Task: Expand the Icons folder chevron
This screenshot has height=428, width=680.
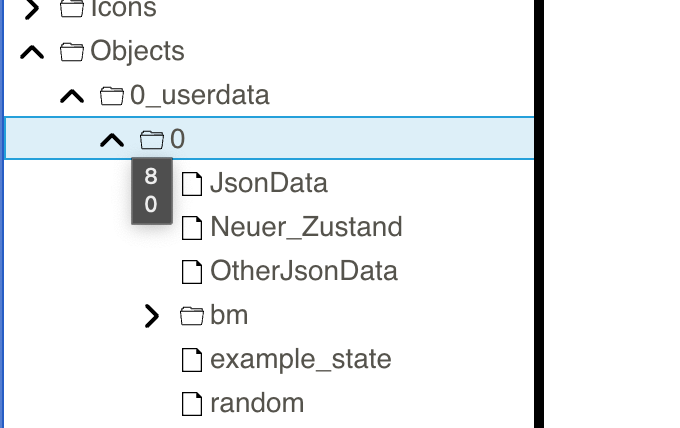Action: 32,9
